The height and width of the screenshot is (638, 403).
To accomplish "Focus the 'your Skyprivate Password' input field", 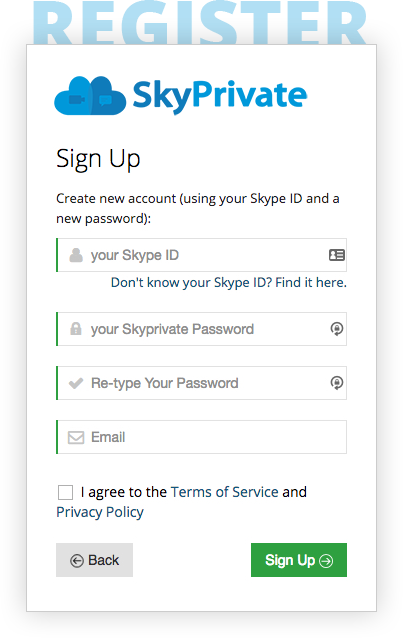I will (202, 329).
